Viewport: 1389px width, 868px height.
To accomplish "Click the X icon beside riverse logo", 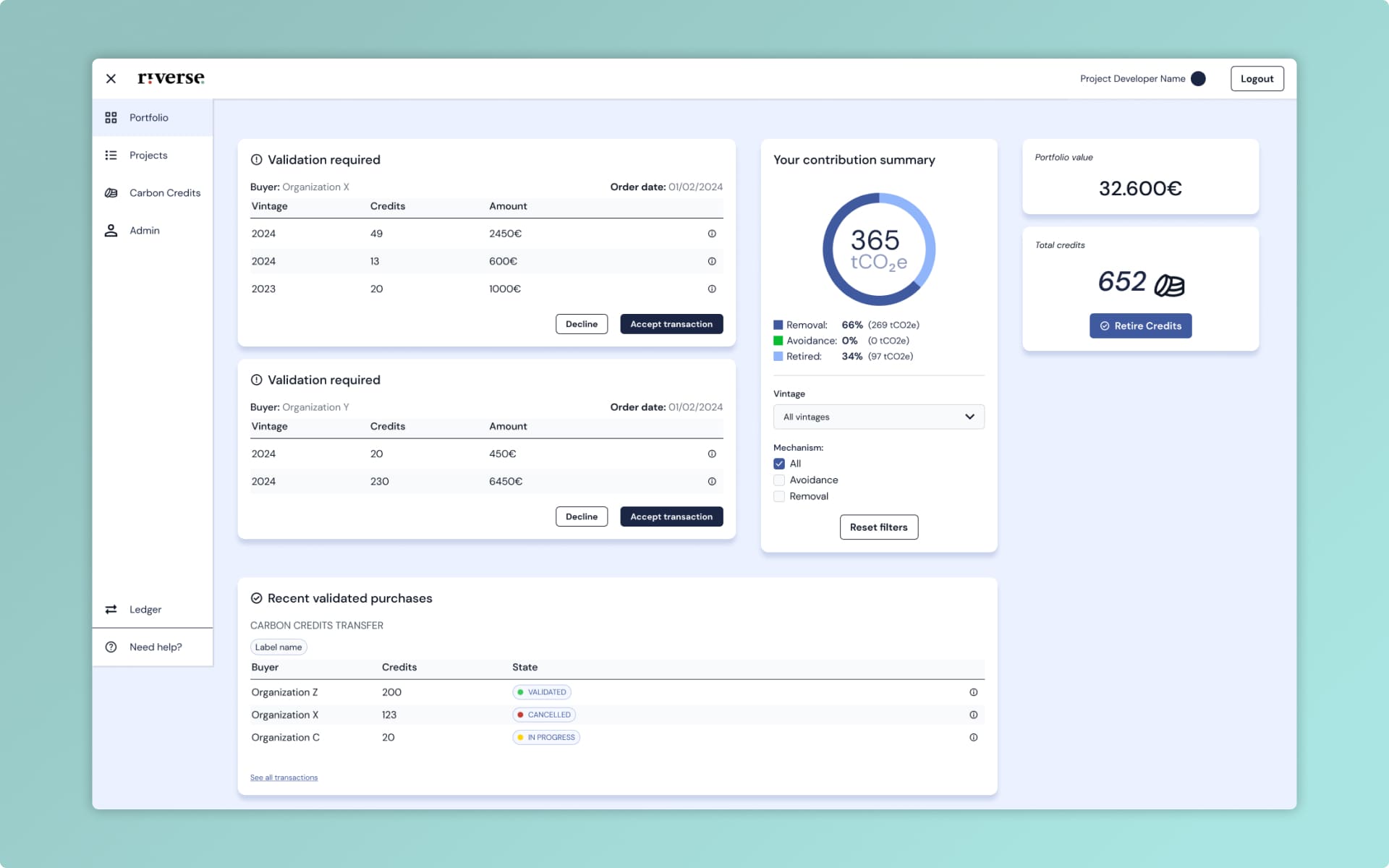I will click(x=111, y=79).
